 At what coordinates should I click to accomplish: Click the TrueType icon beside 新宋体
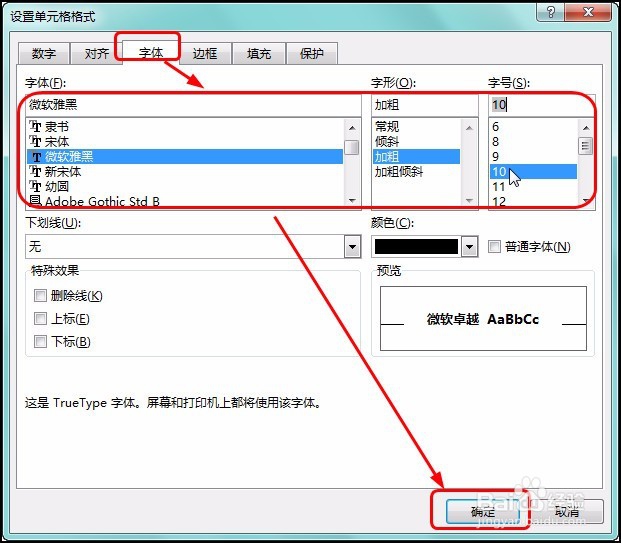click(35, 171)
